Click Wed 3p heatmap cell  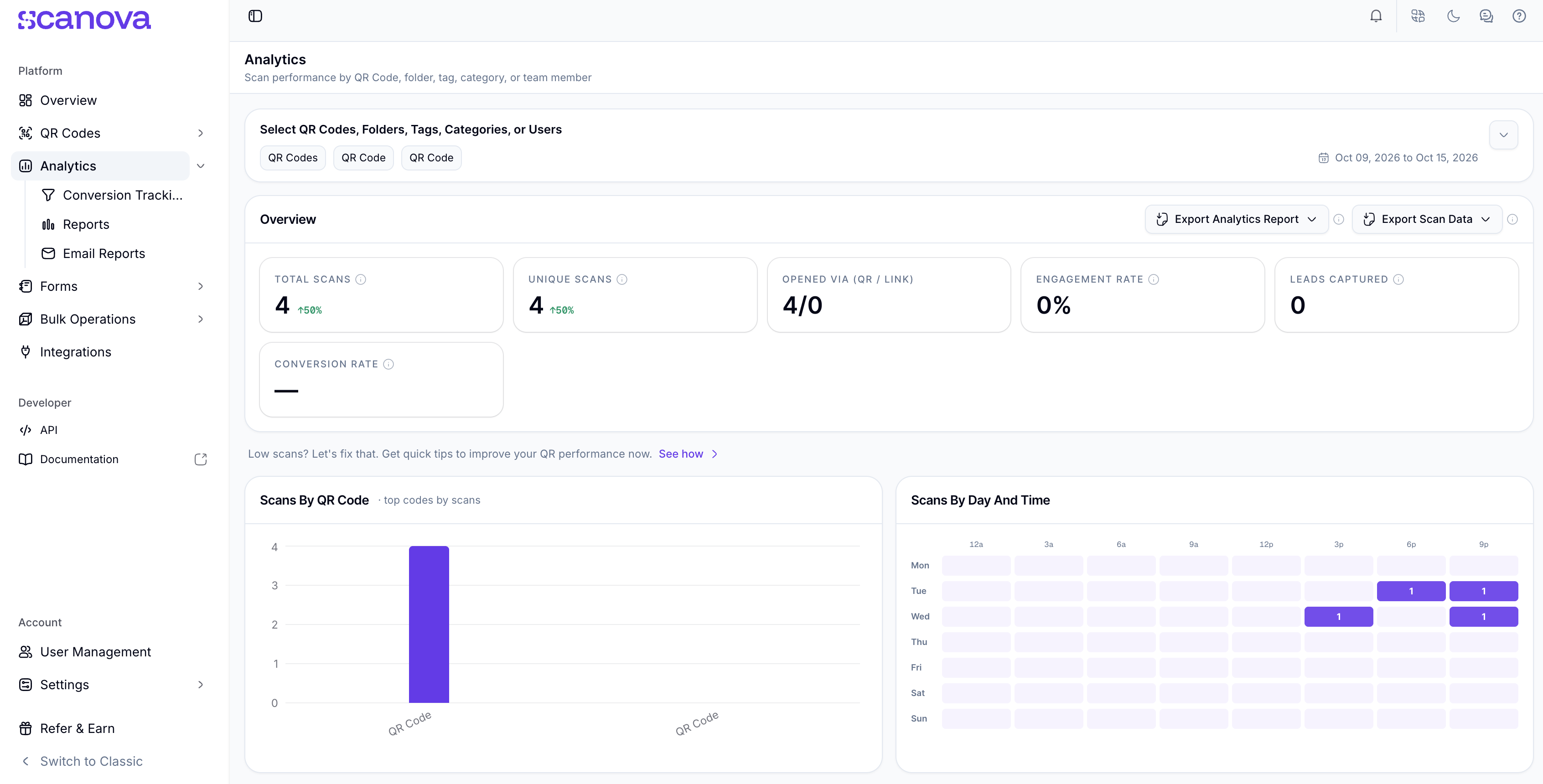1338,617
